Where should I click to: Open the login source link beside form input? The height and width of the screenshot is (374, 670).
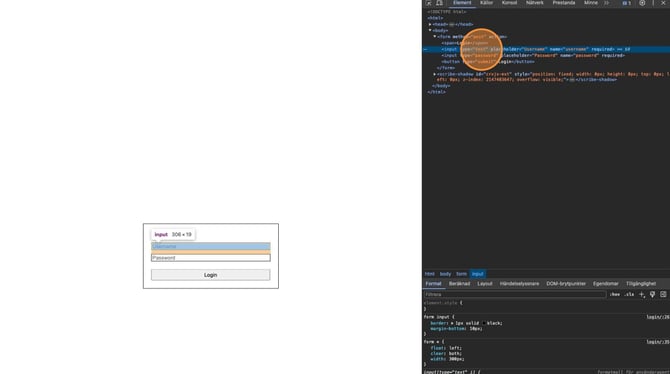(x=658, y=317)
